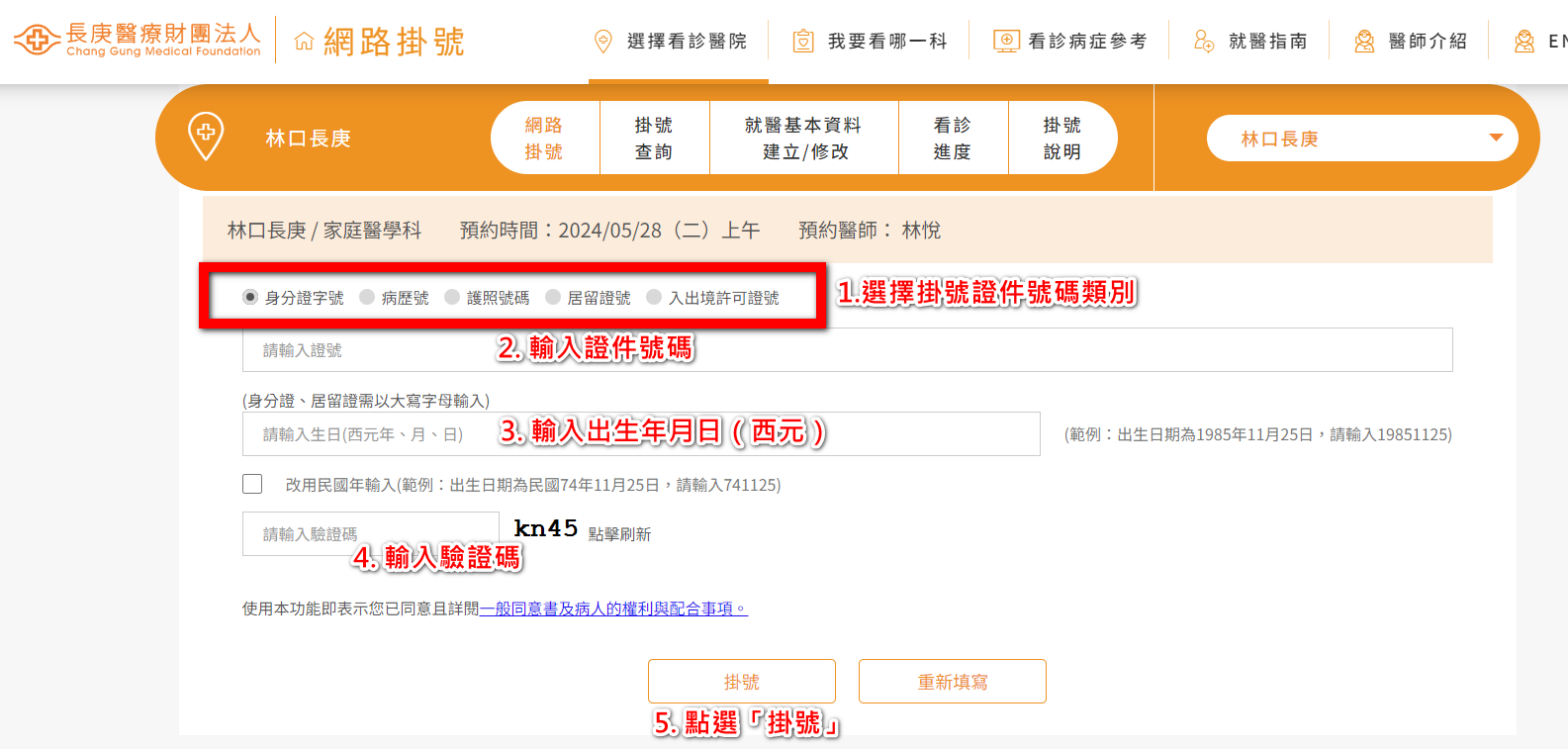Image resolution: width=1568 pixels, height=749 pixels.
Task: Click the clipboard icon for 我要看哪一科
Action: click(803, 42)
